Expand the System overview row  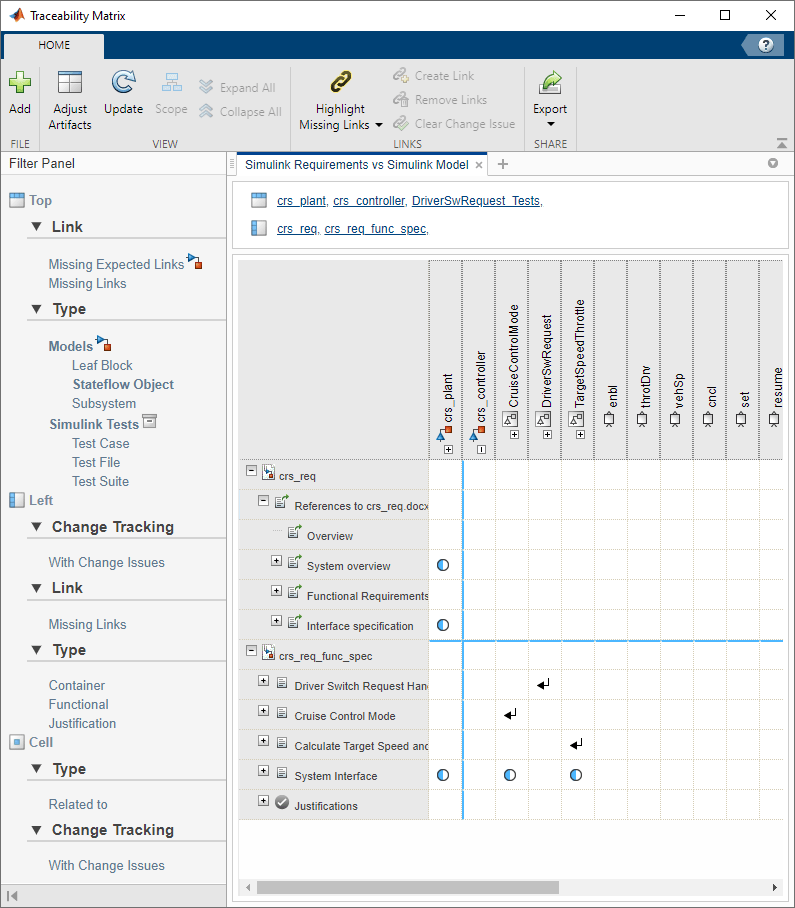277,561
